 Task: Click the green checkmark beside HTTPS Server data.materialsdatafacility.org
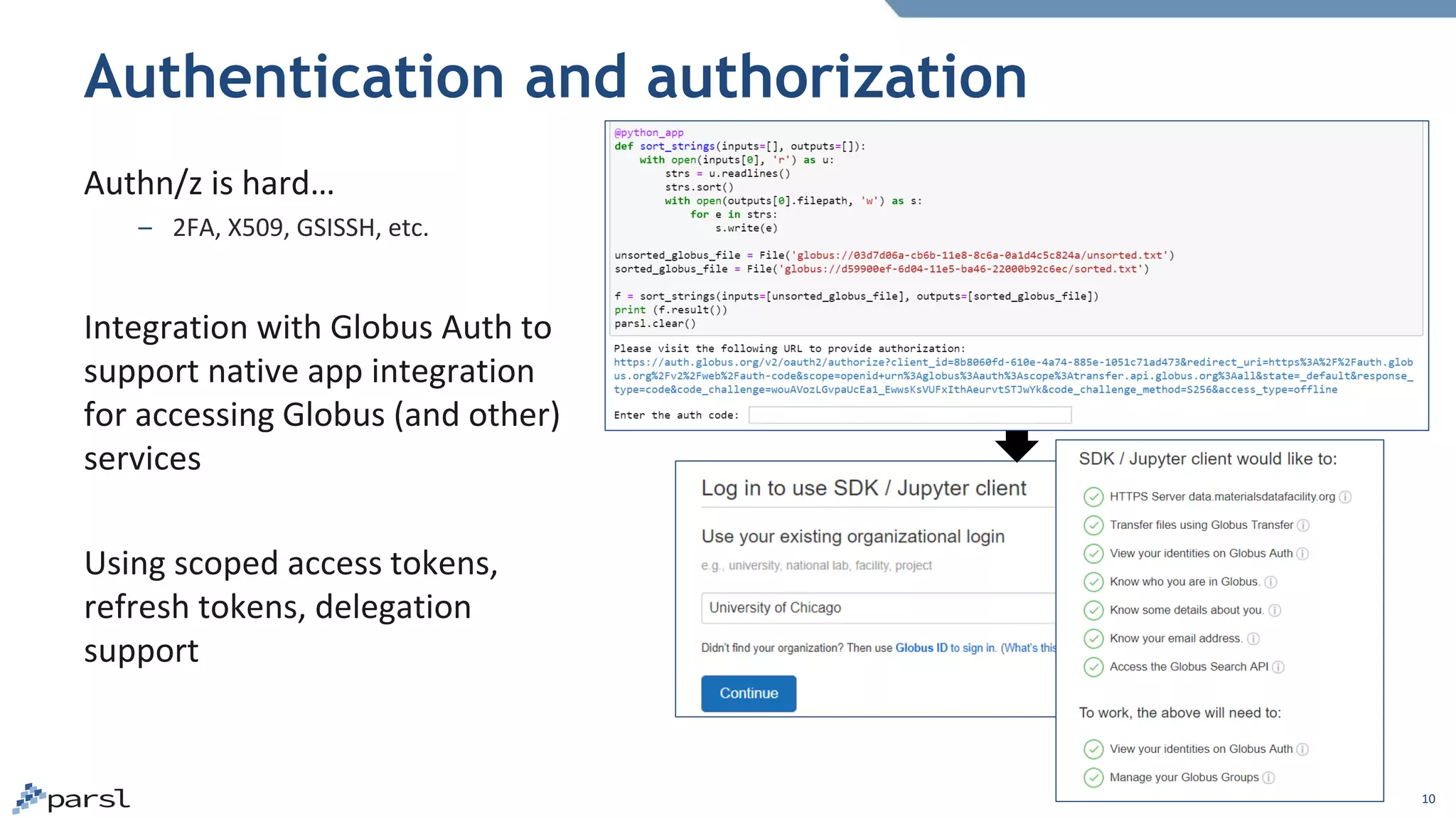[1093, 497]
